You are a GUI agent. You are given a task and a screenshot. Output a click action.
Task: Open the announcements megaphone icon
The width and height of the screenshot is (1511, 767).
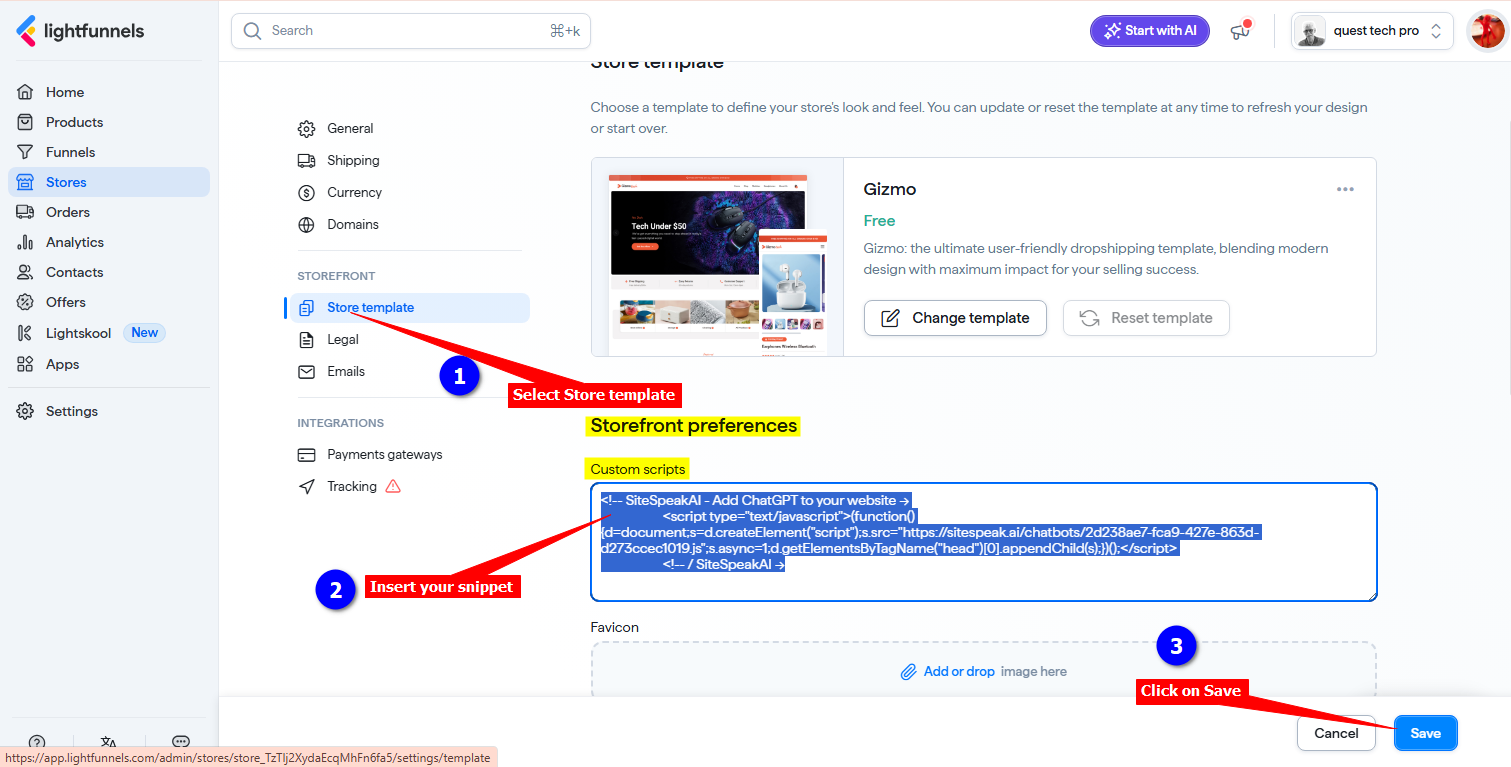[x=1241, y=31]
